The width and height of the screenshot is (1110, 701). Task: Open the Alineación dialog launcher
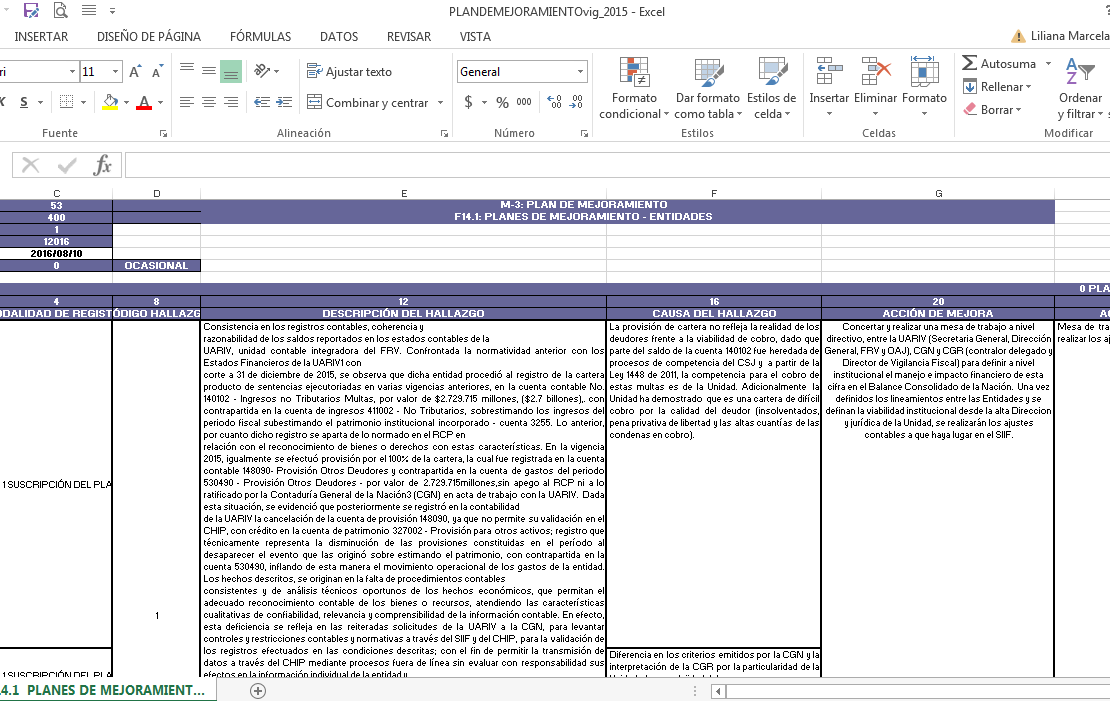[445, 133]
